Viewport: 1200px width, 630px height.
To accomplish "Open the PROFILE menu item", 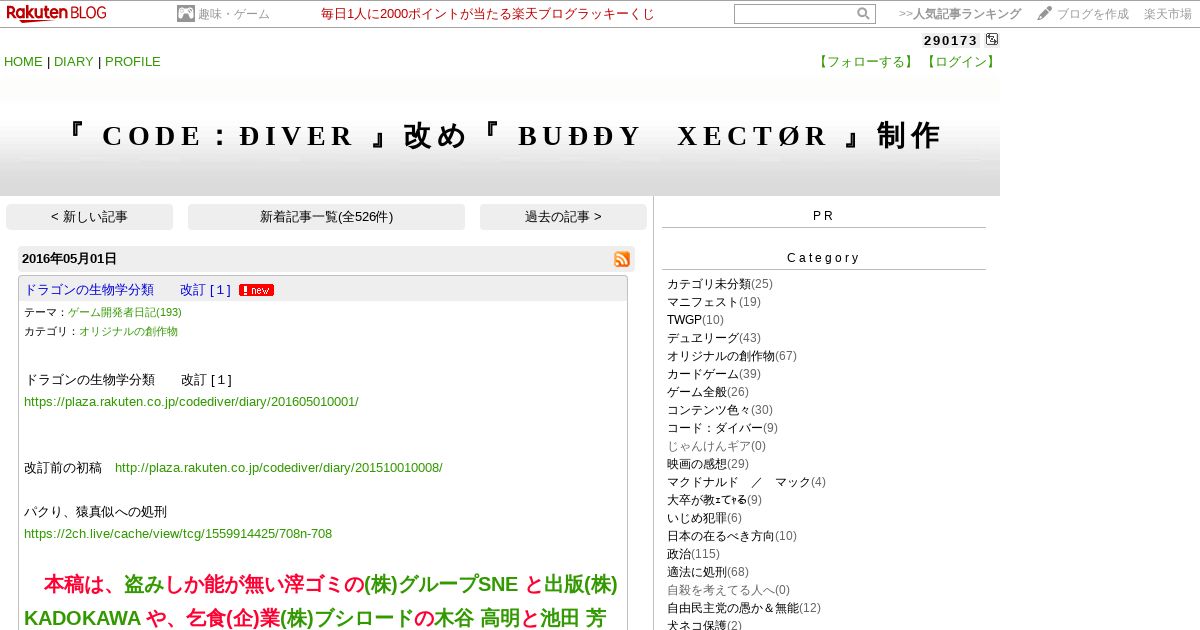I will pos(133,62).
